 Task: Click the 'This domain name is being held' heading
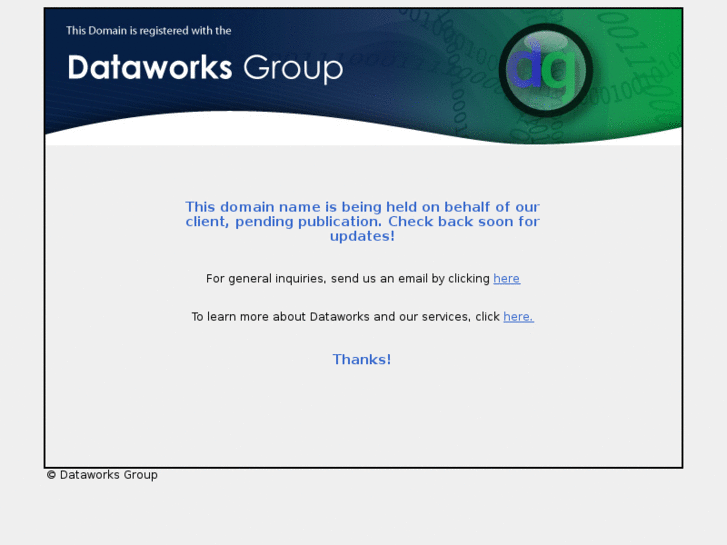(363, 221)
